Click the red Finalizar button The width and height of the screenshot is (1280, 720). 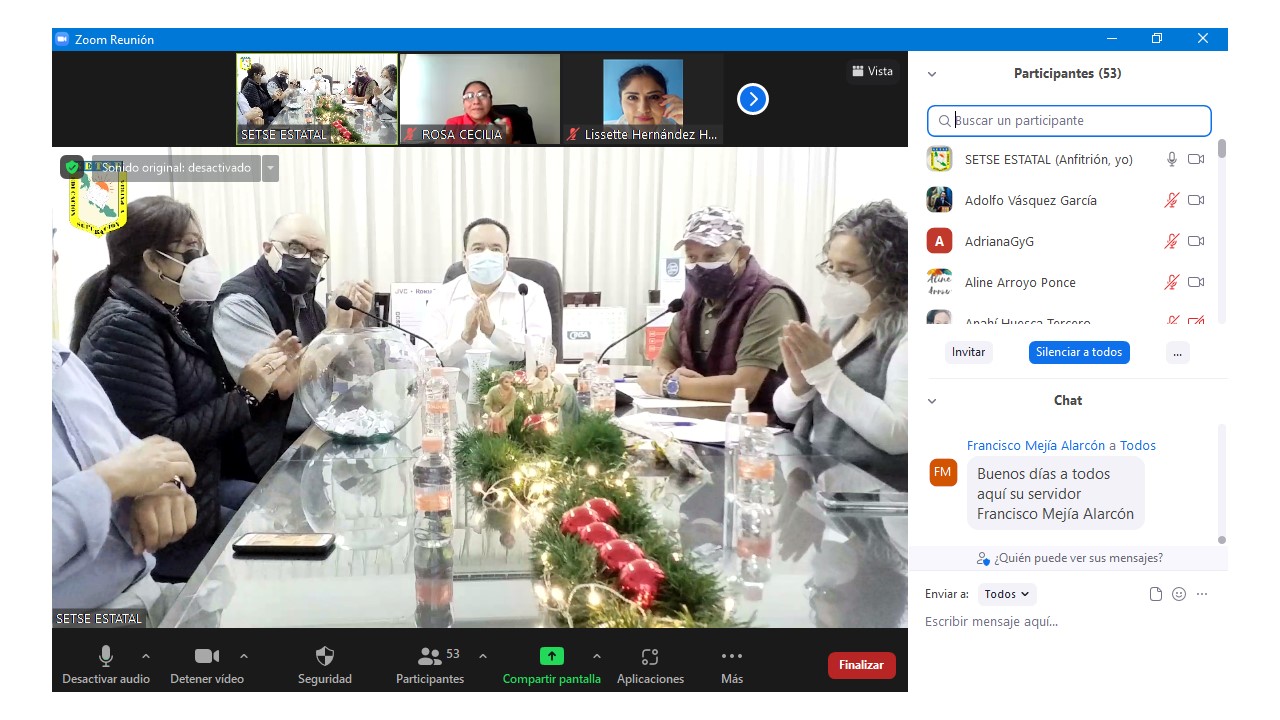[862, 665]
